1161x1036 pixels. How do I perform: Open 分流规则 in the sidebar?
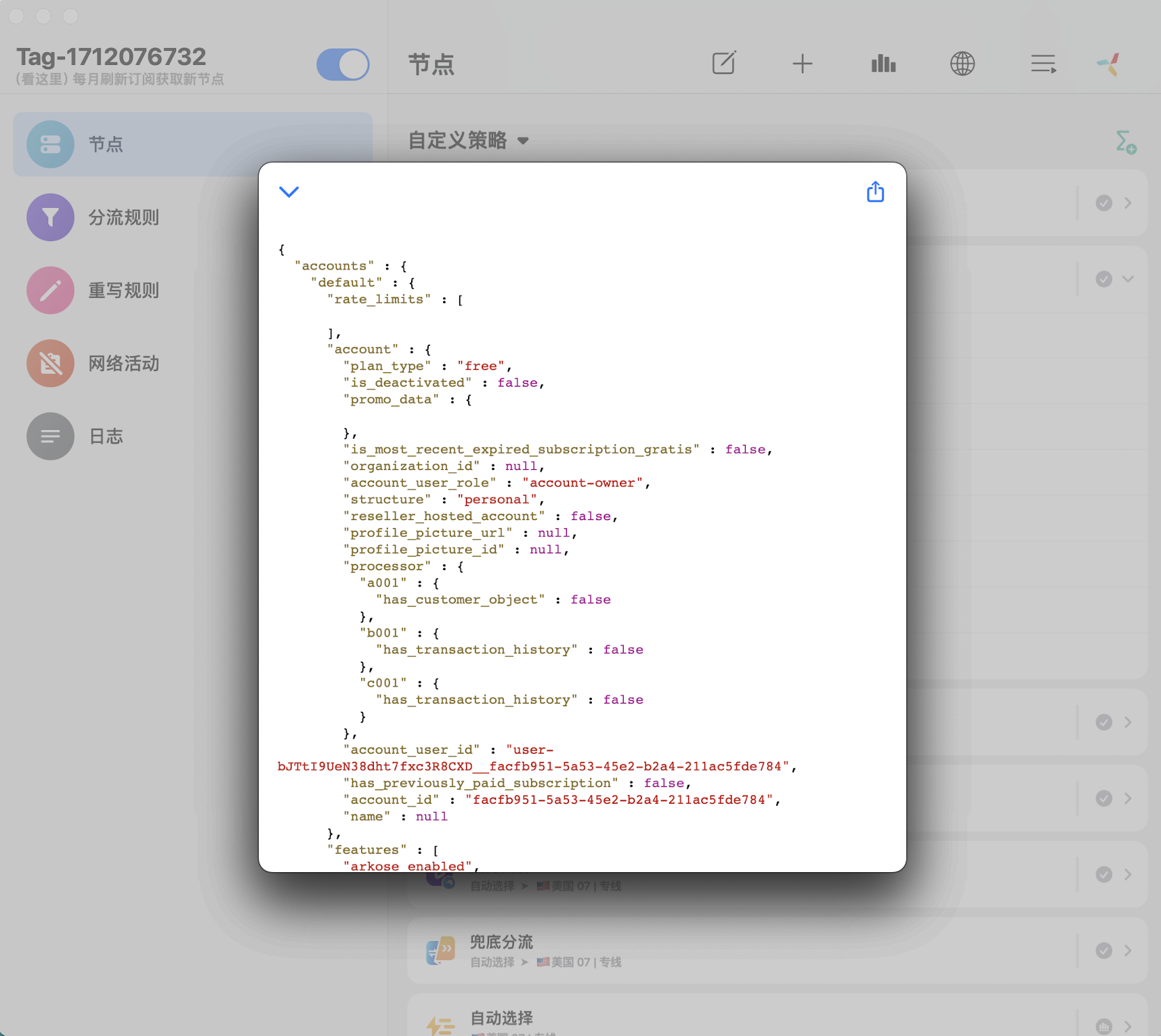pos(124,217)
